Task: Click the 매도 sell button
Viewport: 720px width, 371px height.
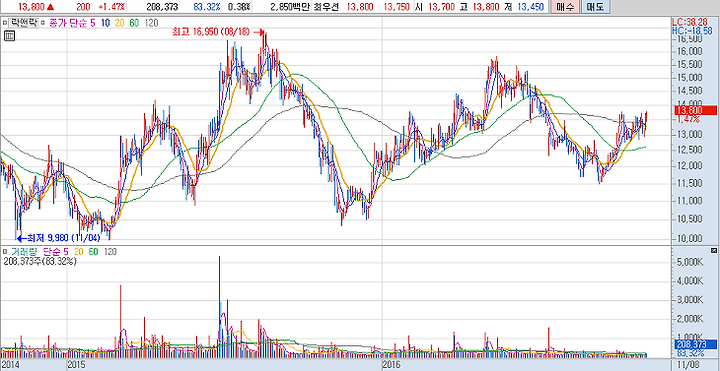Action: pos(595,7)
